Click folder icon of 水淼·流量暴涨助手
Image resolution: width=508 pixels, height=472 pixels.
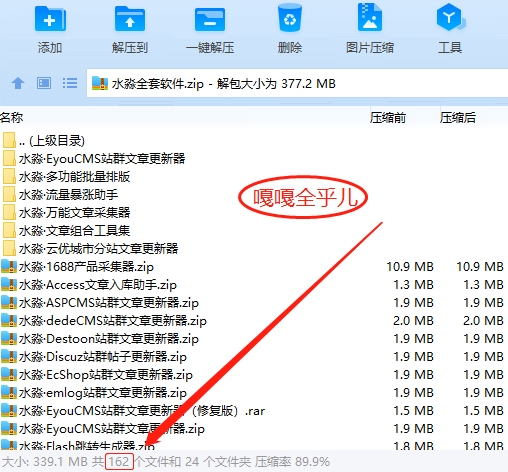pos(9,194)
